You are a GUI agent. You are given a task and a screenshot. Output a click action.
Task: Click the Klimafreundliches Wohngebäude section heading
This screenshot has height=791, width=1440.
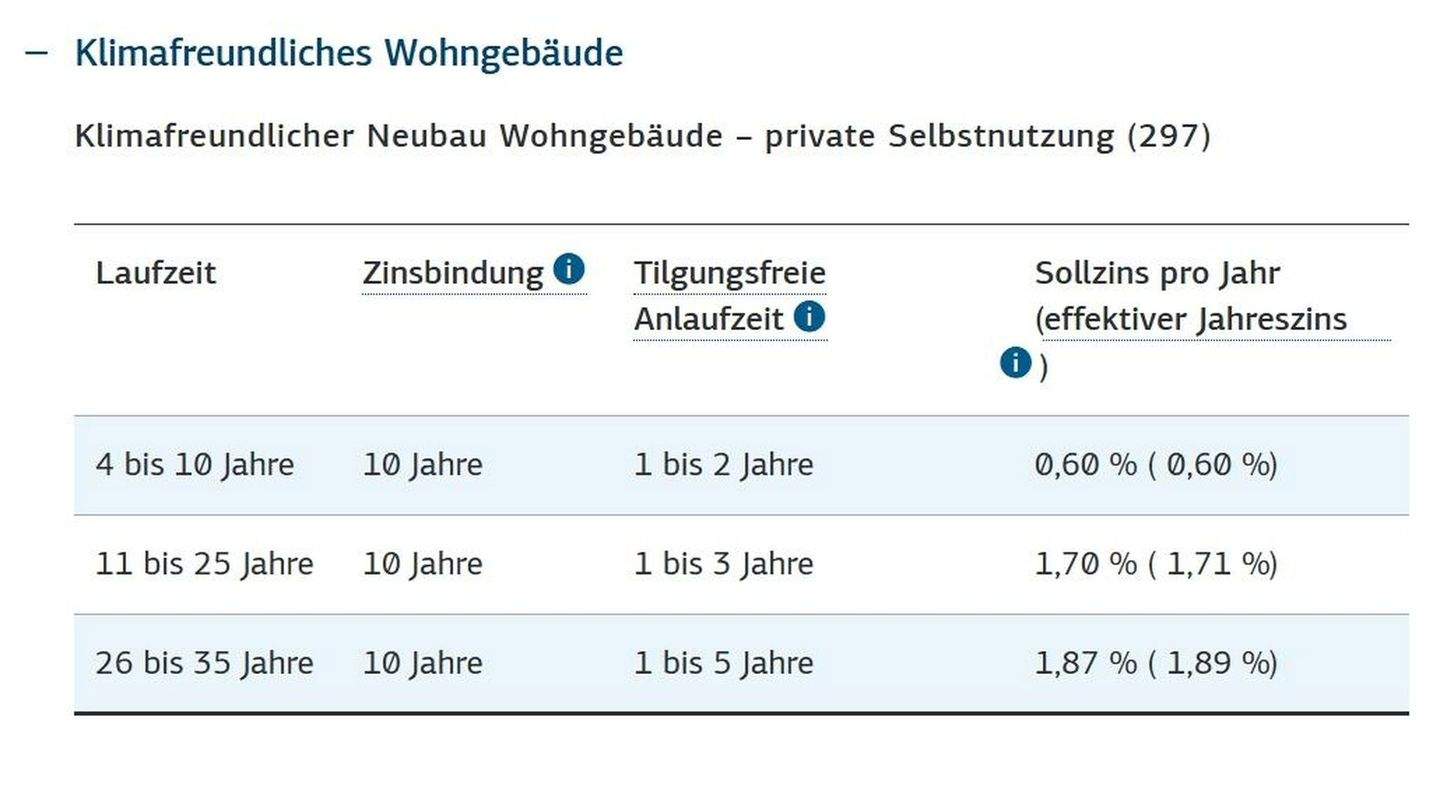(348, 53)
